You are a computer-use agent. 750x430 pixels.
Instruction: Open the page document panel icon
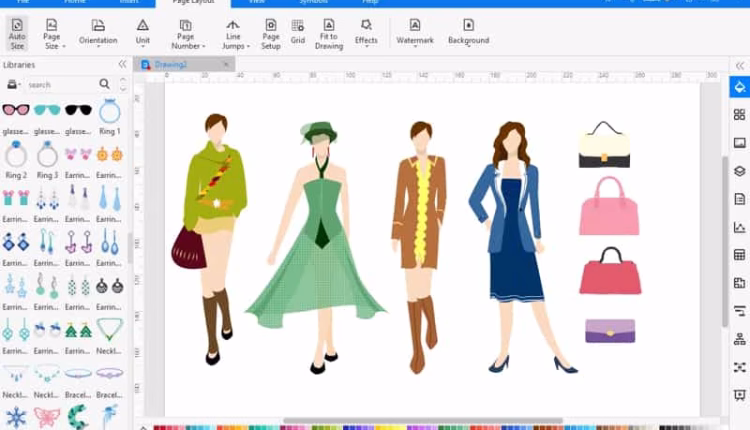click(739, 198)
